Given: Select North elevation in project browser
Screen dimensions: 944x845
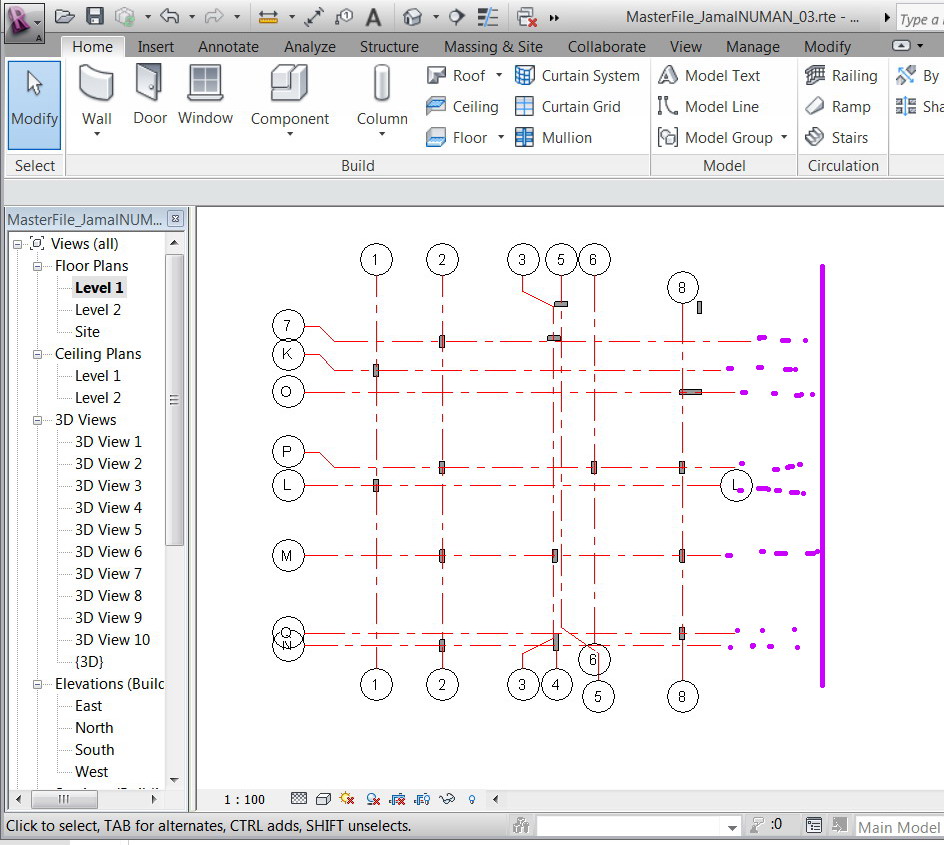Looking at the screenshot, I should point(94,728).
